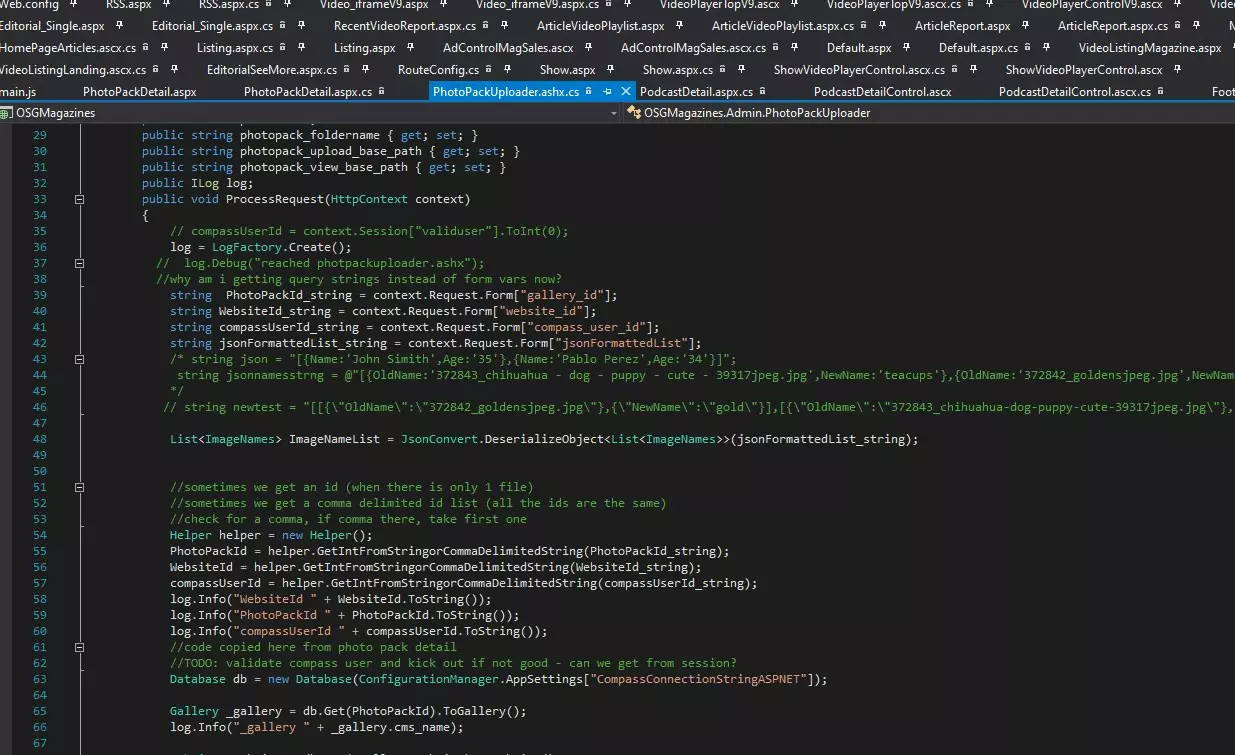Click pin icon on PodcastDetail.aspx.cs tab
Image resolution: width=1235 pixels, height=755 pixels.
coord(772,92)
